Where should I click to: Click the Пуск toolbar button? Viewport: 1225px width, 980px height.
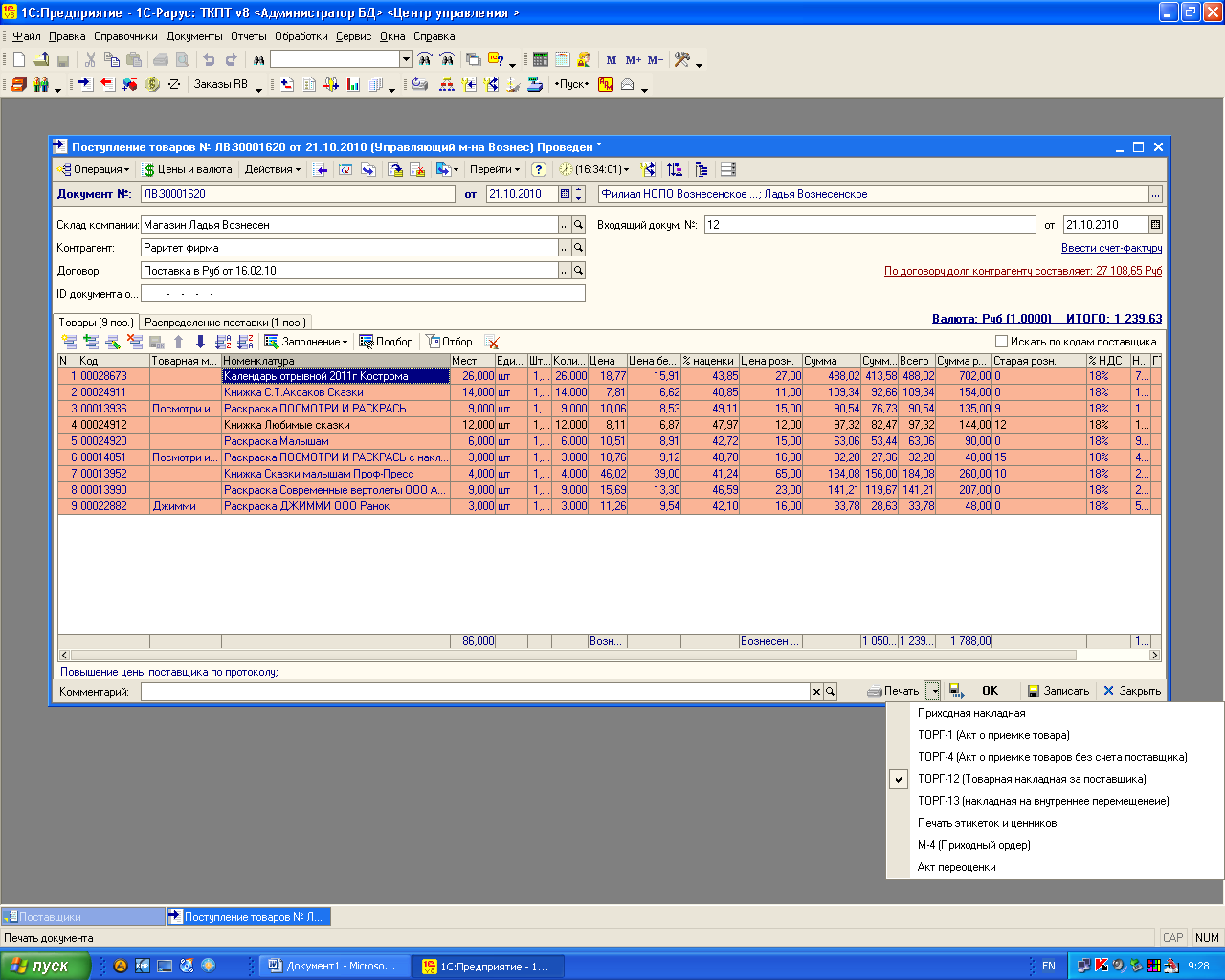click(x=572, y=84)
